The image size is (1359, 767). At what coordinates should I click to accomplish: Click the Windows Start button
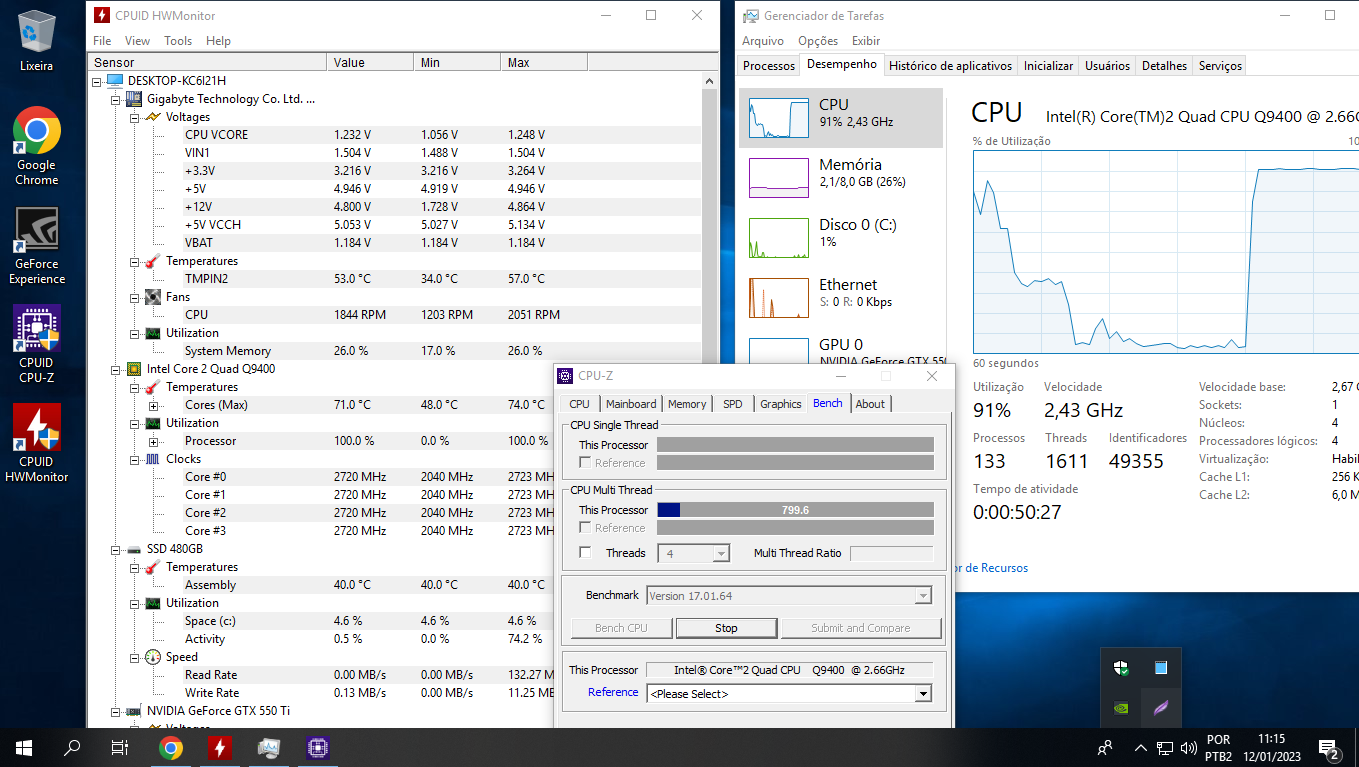click(24, 747)
